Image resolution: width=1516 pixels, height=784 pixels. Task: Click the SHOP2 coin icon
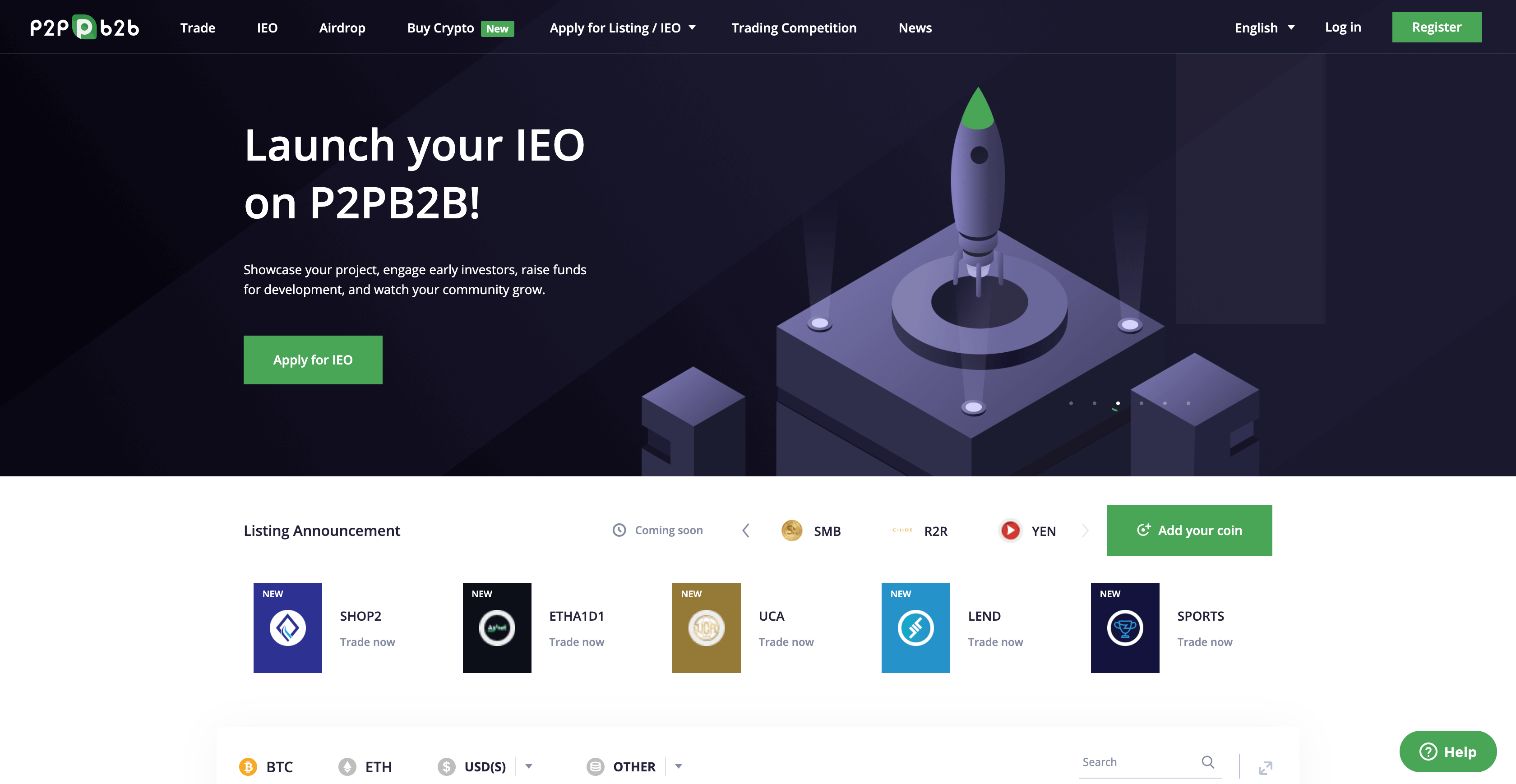click(x=288, y=627)
